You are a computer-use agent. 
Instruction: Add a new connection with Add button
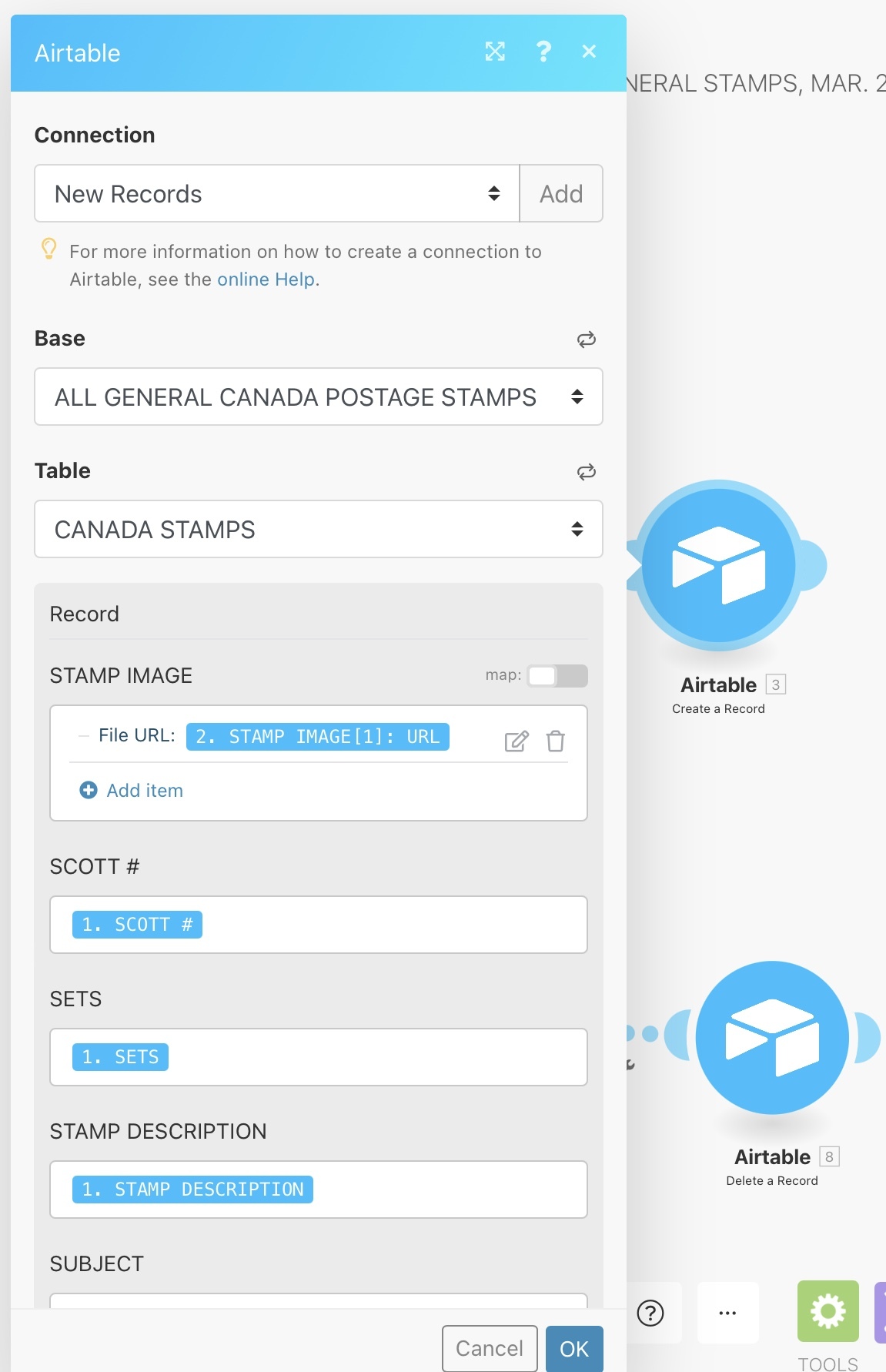click(561, 193)
